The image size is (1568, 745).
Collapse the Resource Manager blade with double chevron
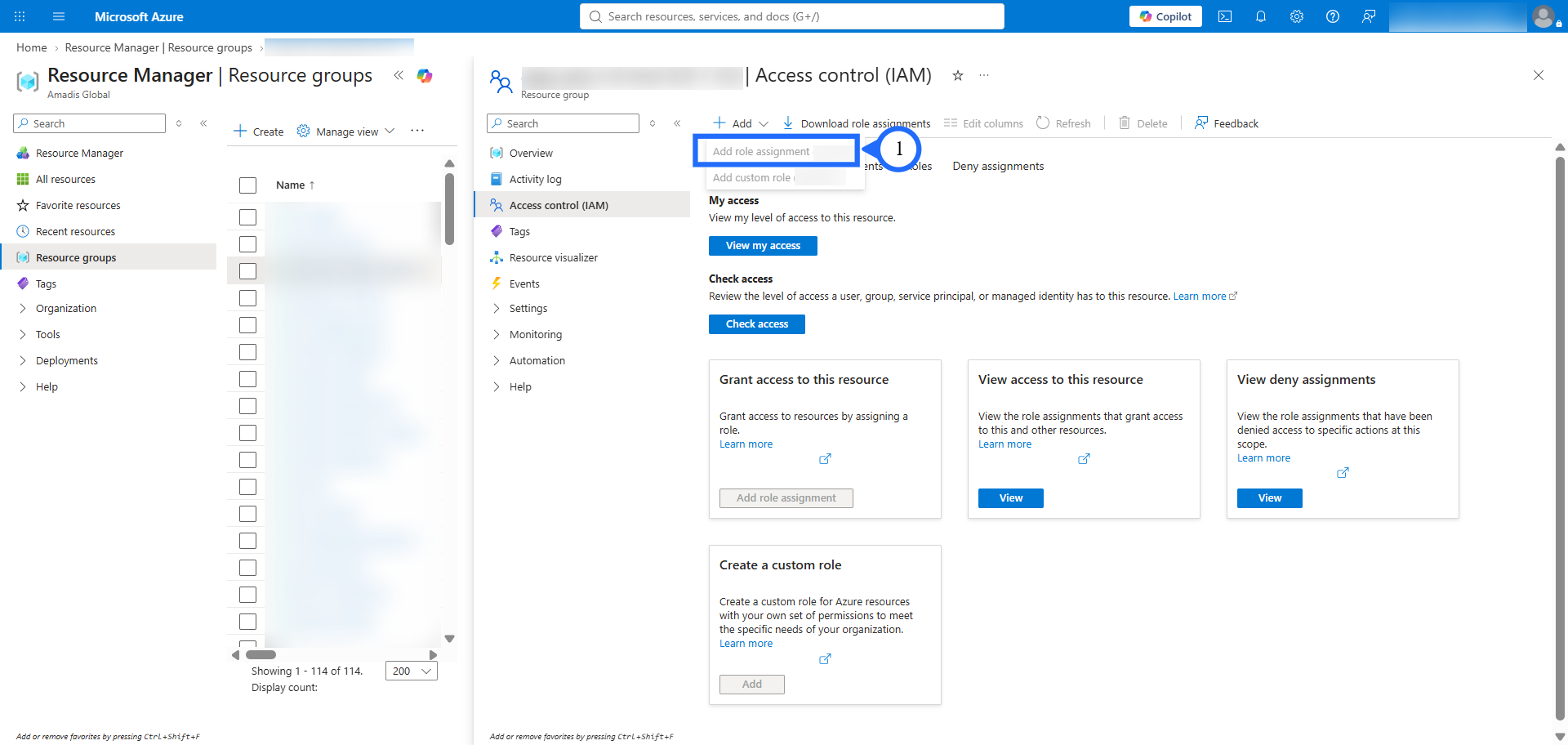point(399,75)
